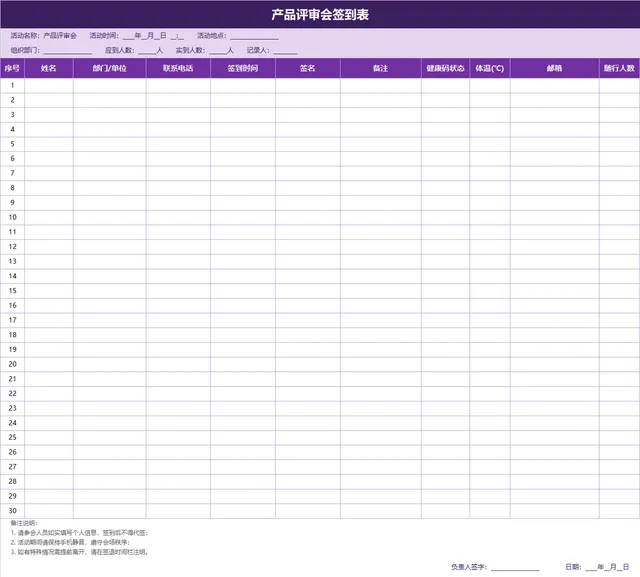Select the '联系电话' column header
Screen dimensions: 640x577
tap(178, 68)
